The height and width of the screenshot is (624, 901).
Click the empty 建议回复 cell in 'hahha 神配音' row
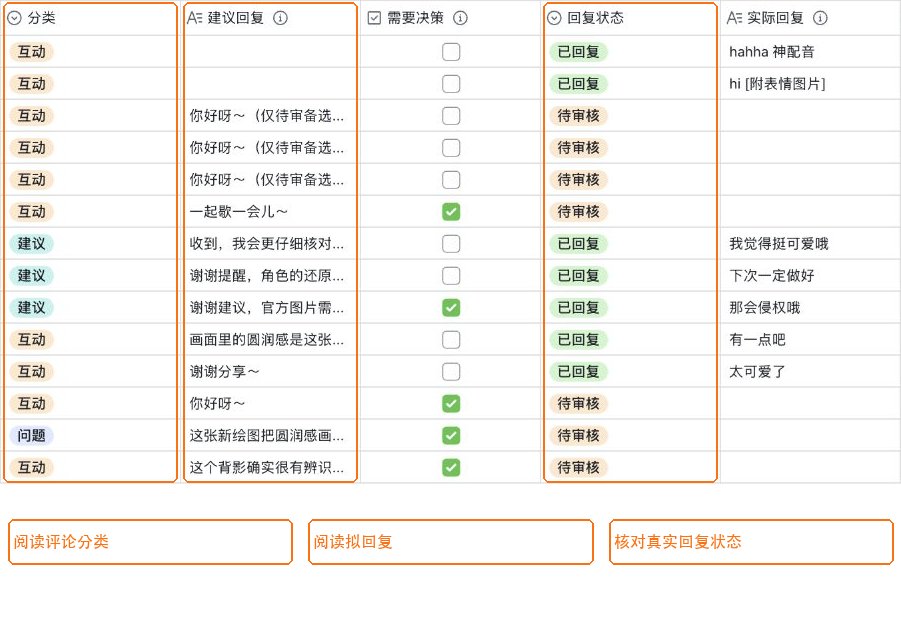(x=270, y=52)
